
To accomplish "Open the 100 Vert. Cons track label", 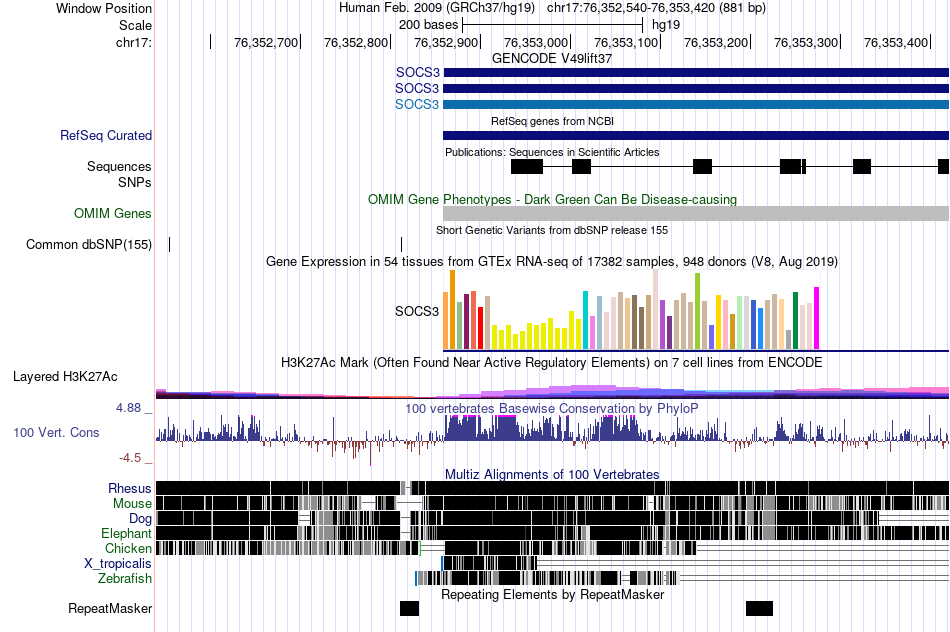I will [56, 432].
